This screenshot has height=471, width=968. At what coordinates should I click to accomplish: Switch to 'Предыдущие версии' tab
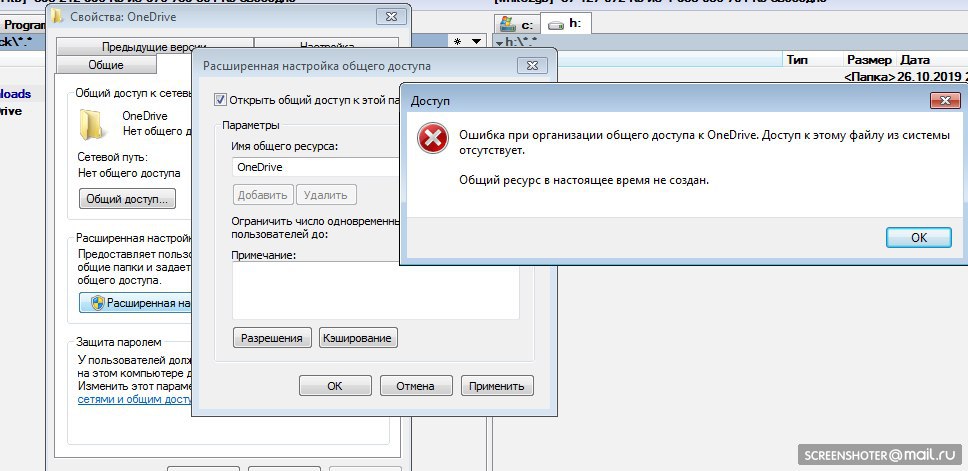(154, 47)
